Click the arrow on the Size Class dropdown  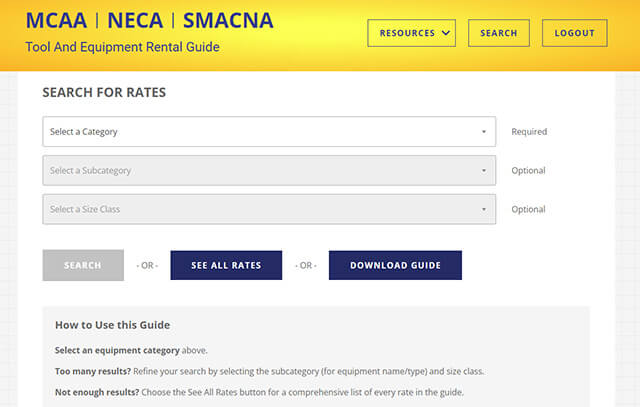pos(484,210)
